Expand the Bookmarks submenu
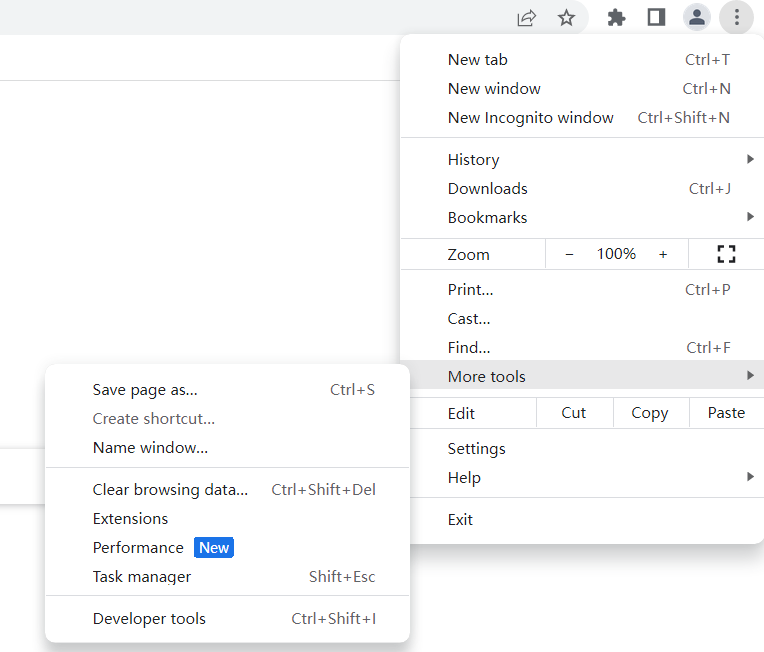 (x=582, y=217)
